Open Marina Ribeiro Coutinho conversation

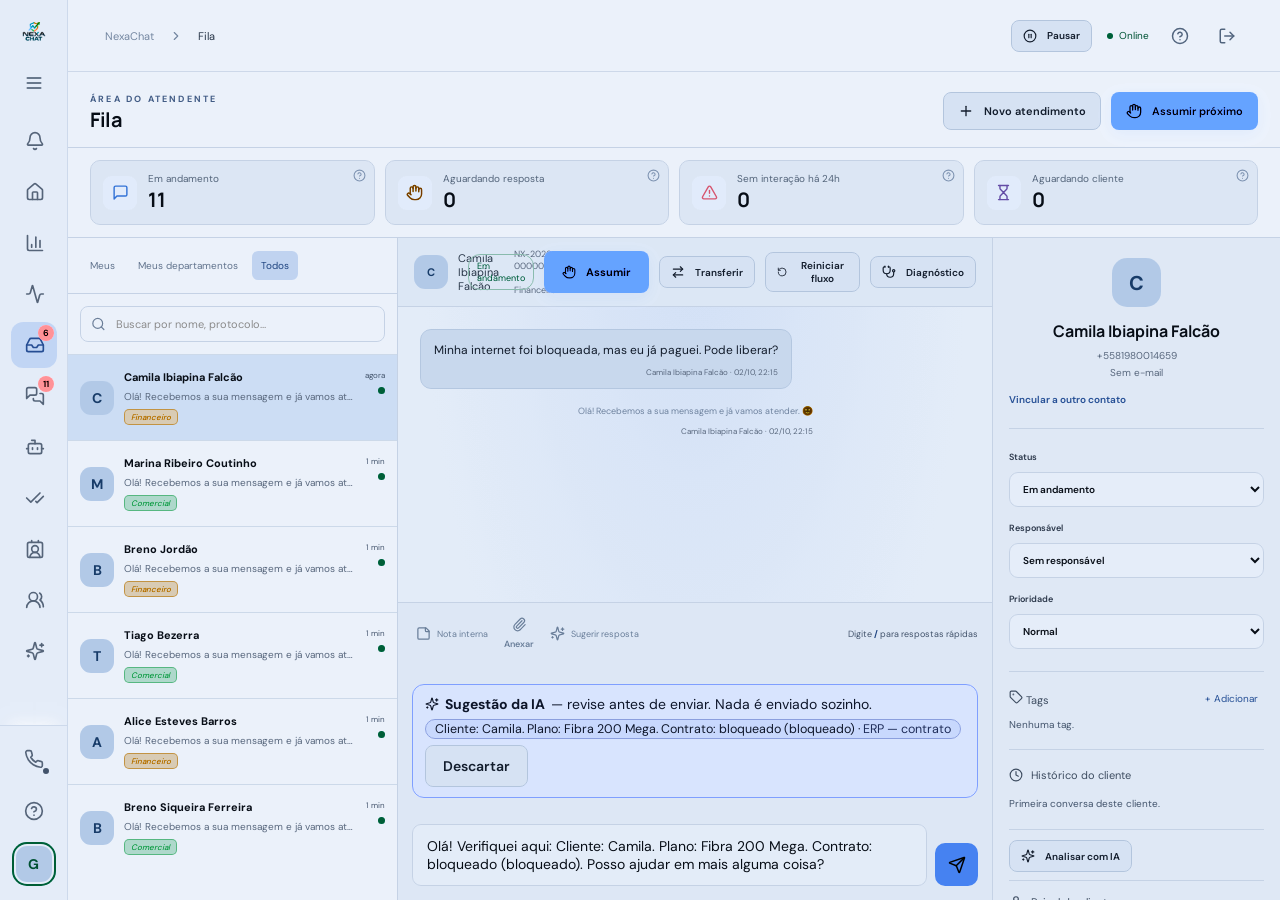point(232,484)
